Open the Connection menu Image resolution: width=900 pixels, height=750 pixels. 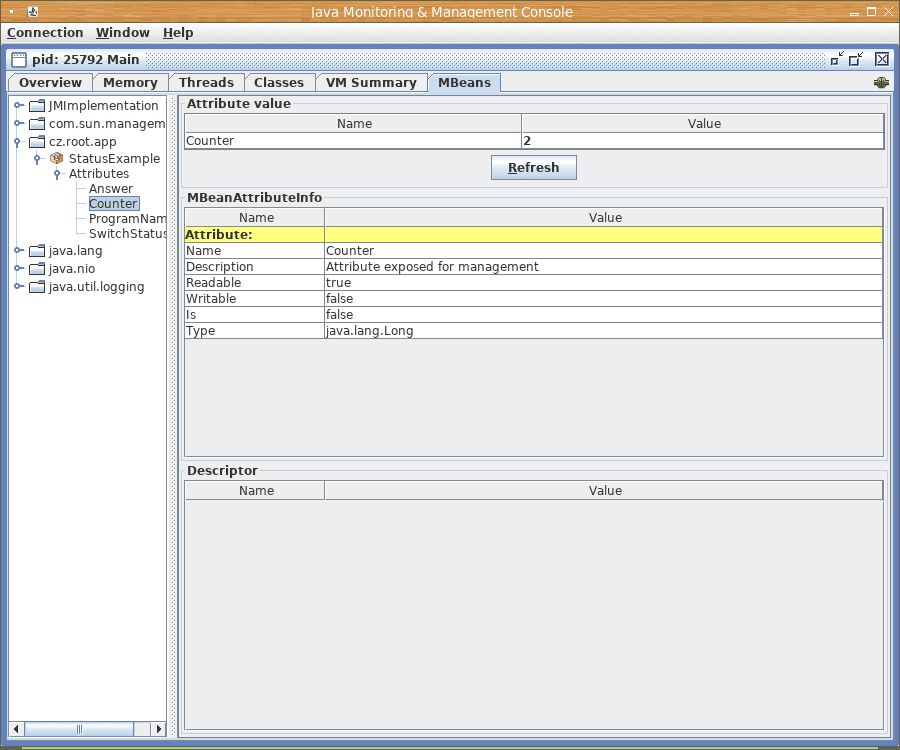coord(45,33)
